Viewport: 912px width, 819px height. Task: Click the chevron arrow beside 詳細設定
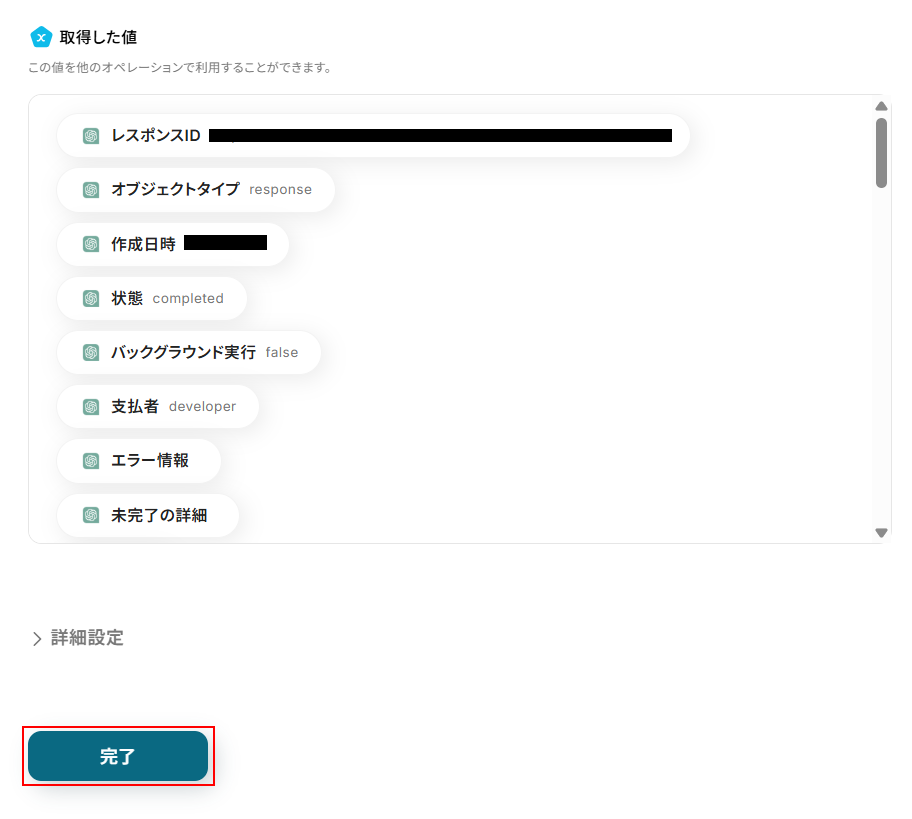37,639
